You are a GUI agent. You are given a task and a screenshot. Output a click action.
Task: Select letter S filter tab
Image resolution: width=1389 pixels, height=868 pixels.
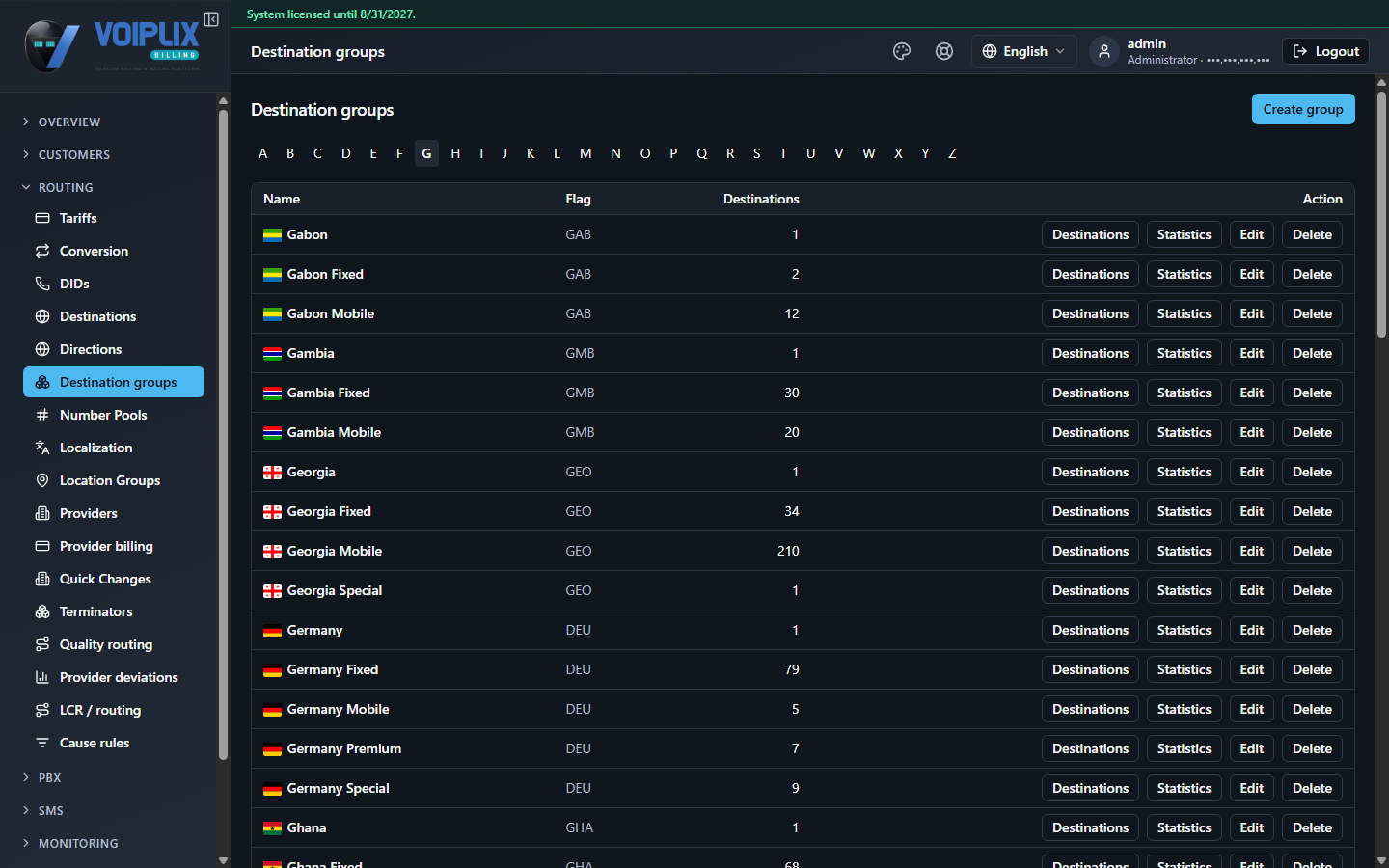[756, 153]
